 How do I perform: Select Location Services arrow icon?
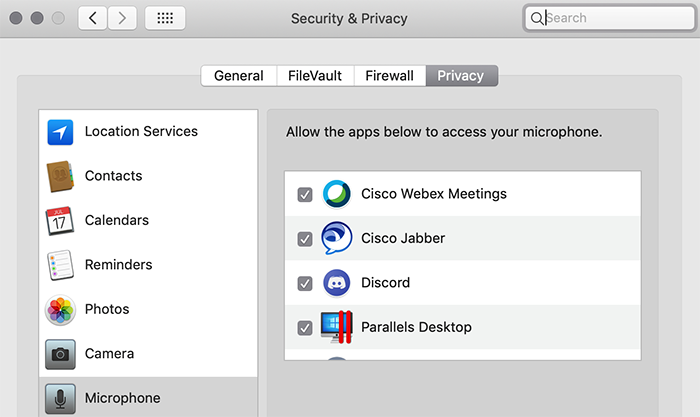click(x=60, y=132)
